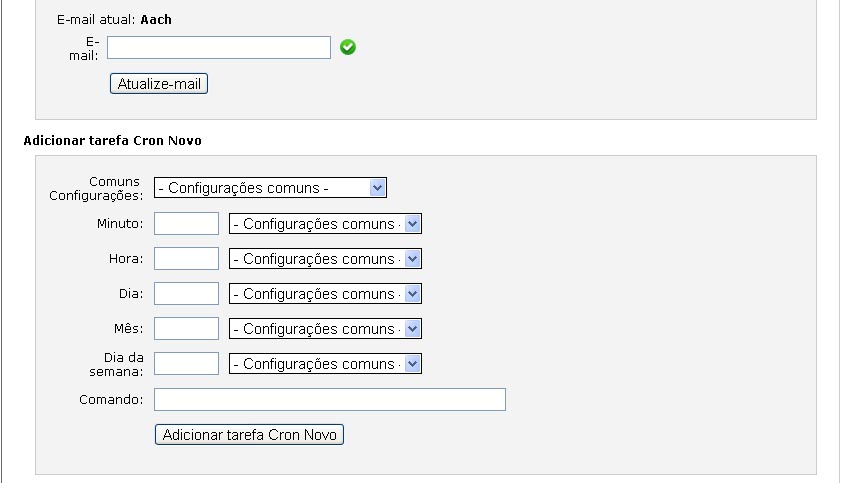This screenshot has height=483, width=843.
Task: Open the main Configurações comuns dropdown
Action: [x=270, y=188]
